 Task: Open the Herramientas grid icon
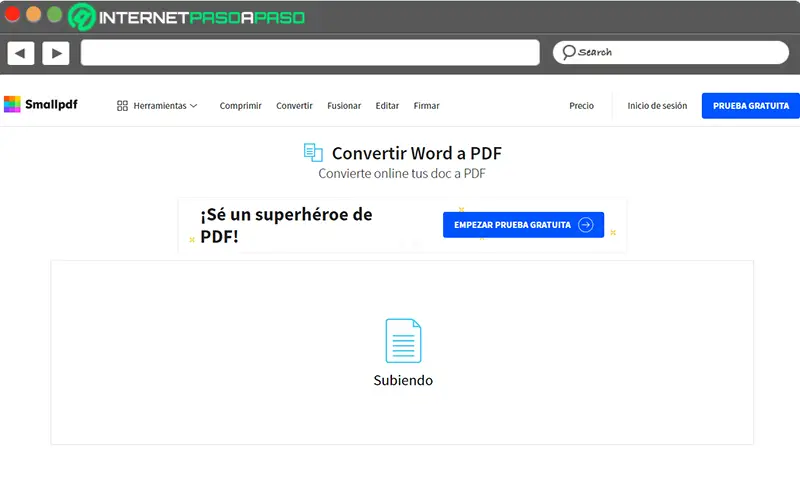click(122, 106)
